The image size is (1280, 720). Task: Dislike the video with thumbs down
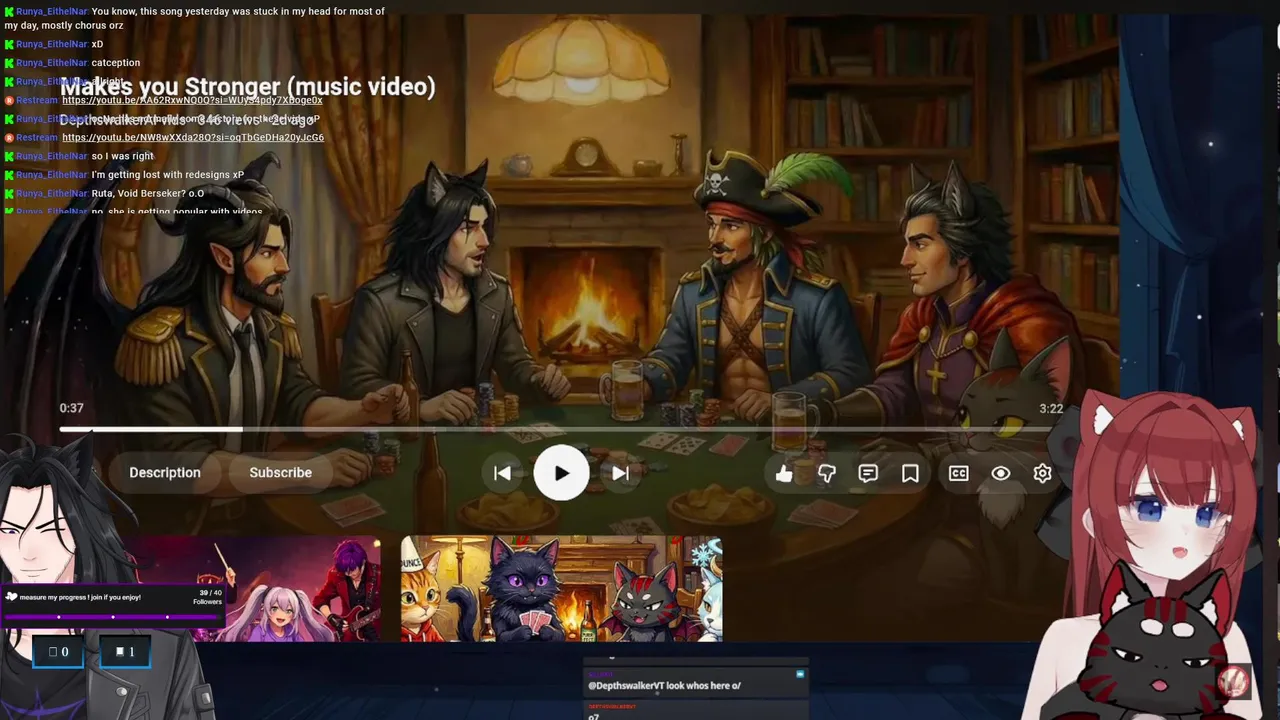point(826,473)
